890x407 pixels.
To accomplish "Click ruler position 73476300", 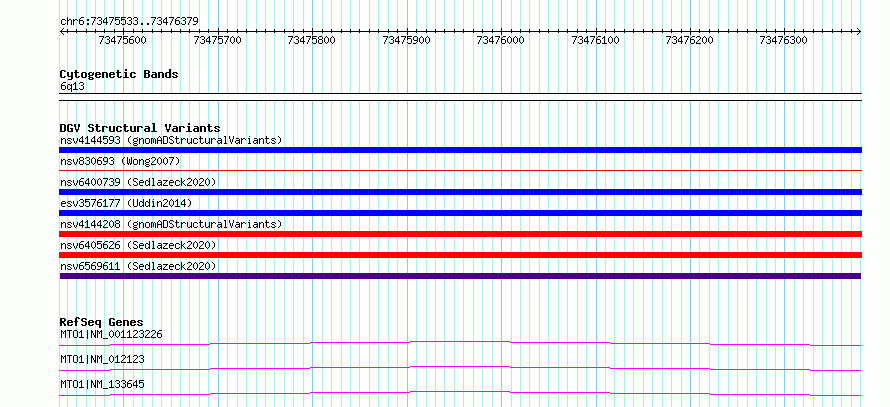I will 784,40.
